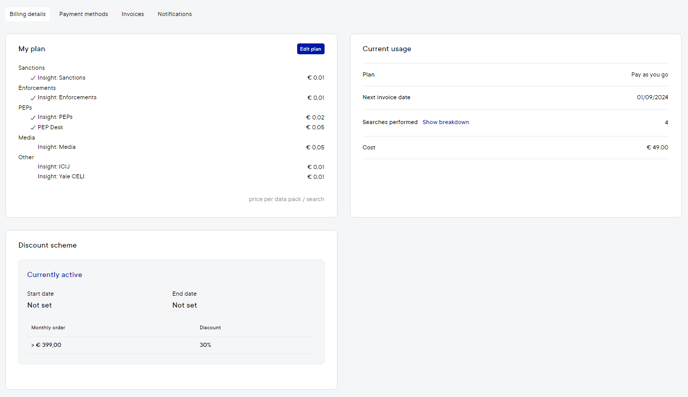Viewport: 688px width, 397px height.
Task: Click the Current usage heading
Action: point(387,49)
